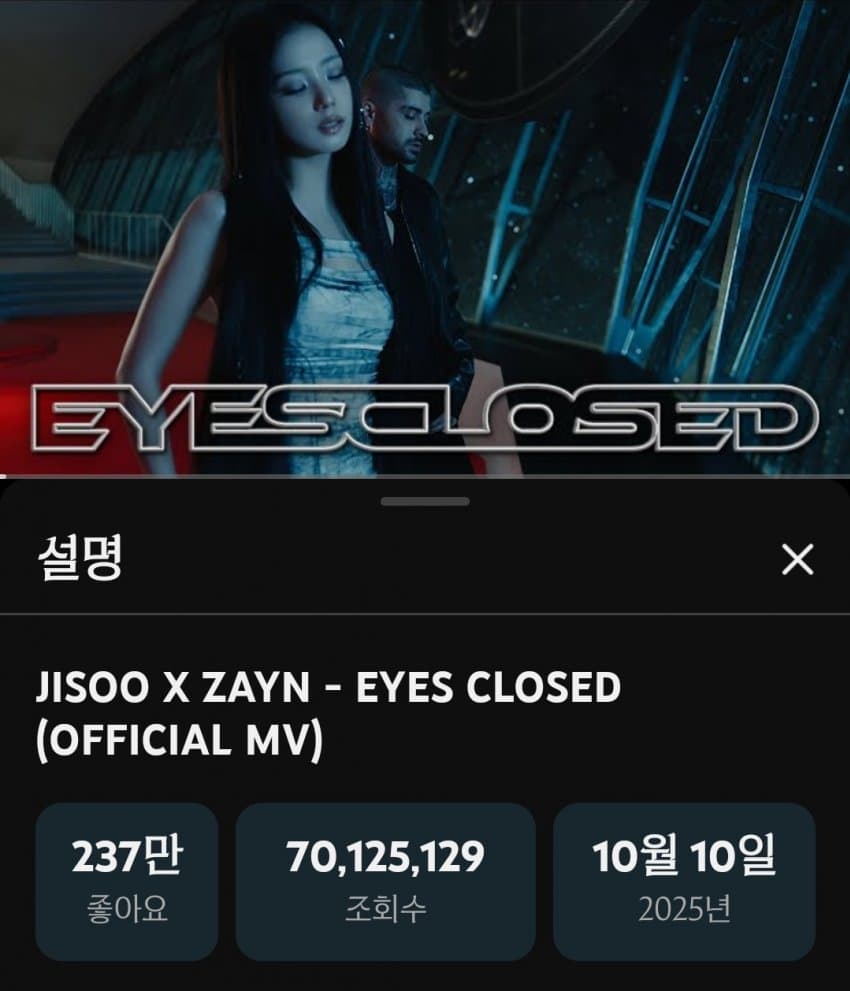
Task: Click the 10월 10일 upload date
Action: (684, 856)
